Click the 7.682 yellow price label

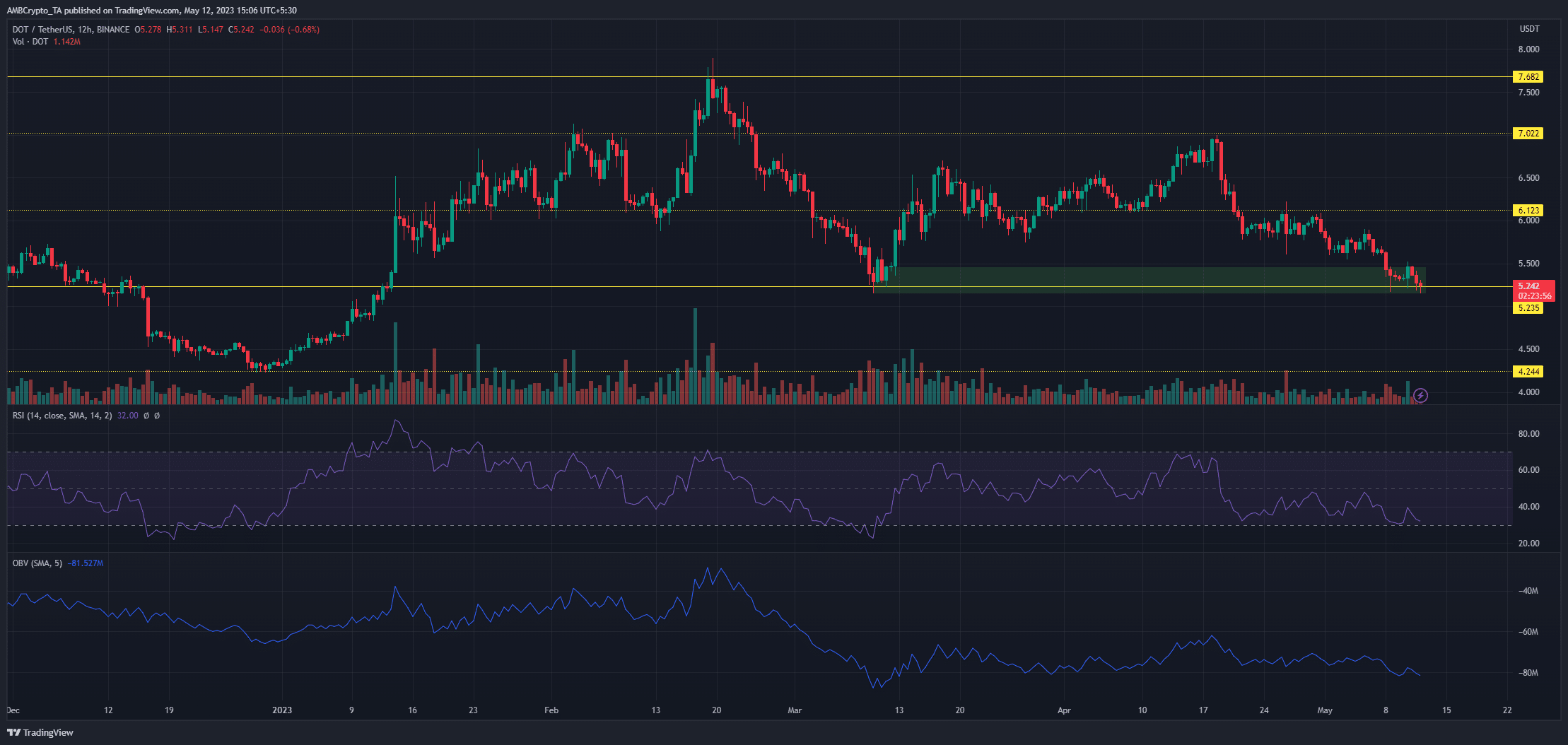pos(1528,76)
